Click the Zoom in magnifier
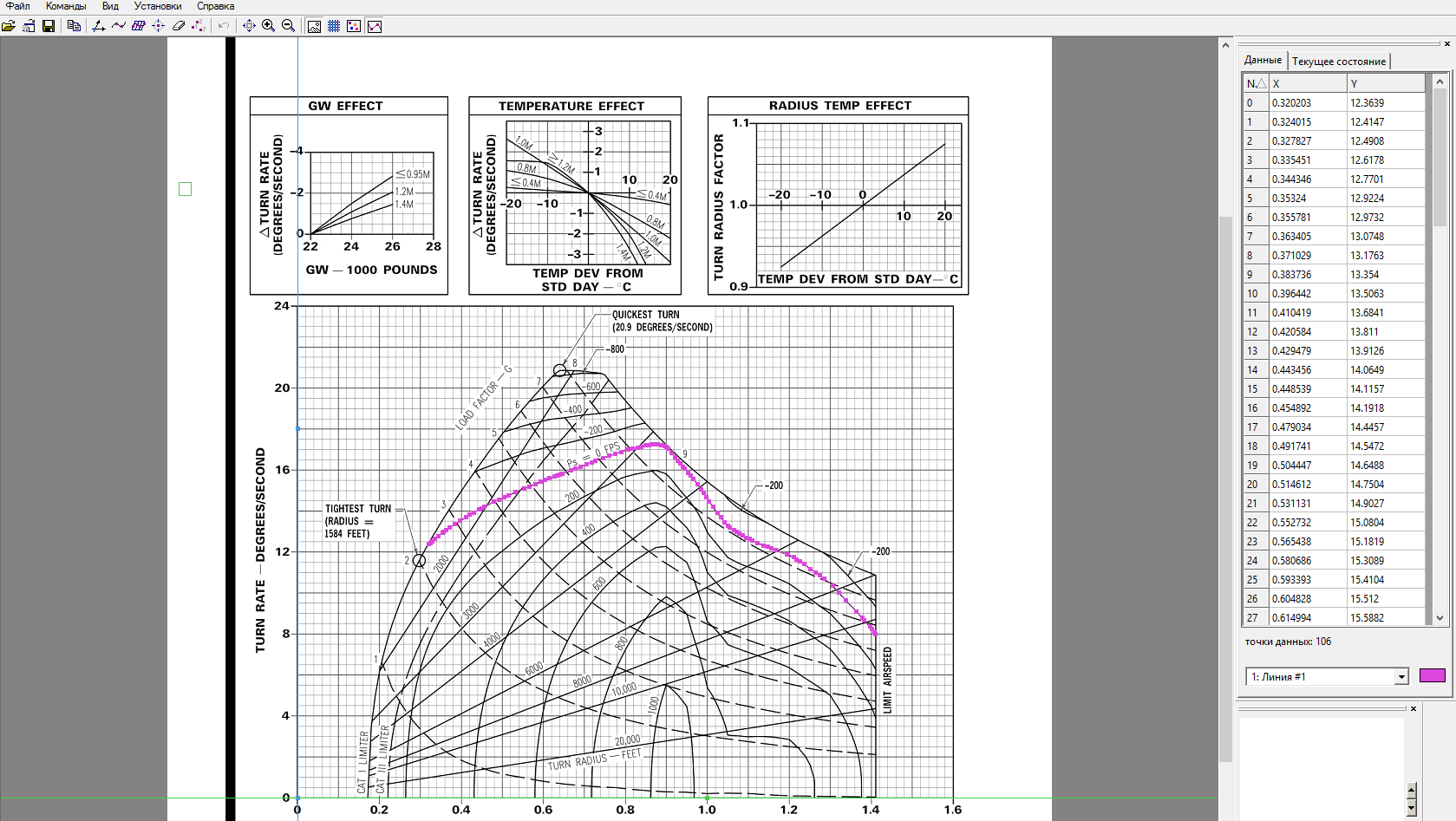This screenshot has width=1456, height=821. (269, 26)
